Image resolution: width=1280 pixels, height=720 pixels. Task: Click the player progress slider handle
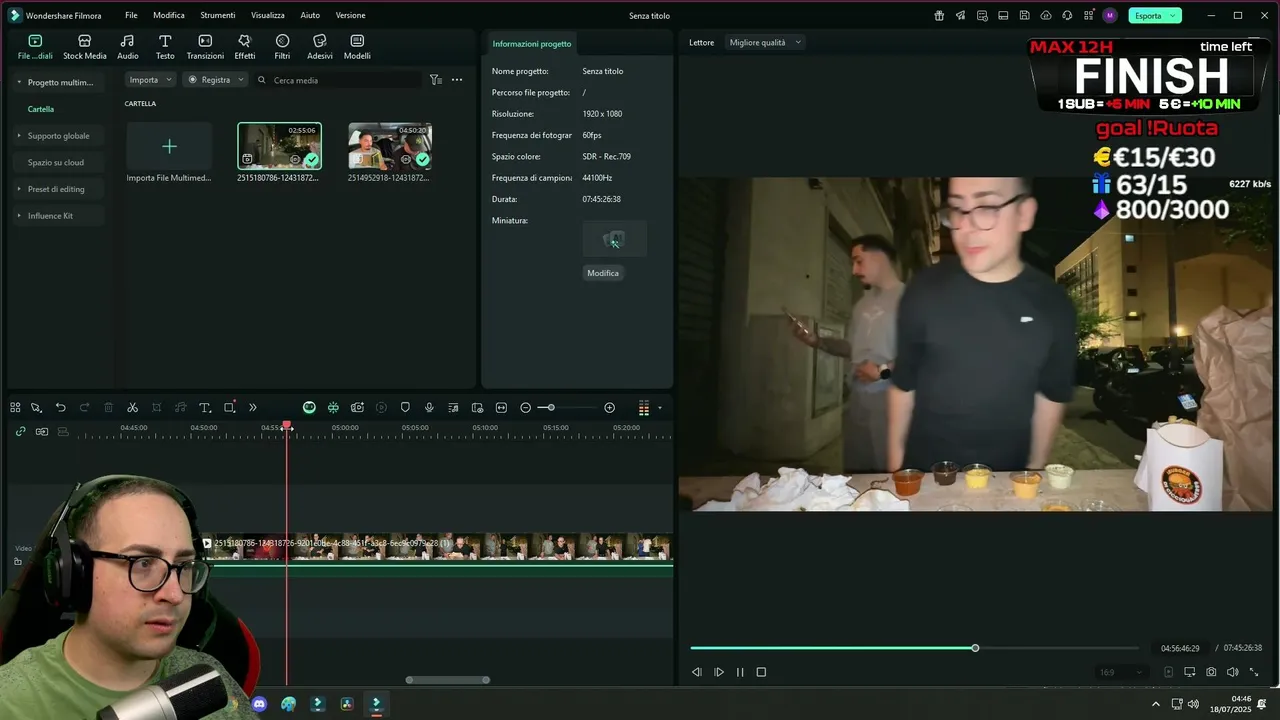[x=975, y=648]
